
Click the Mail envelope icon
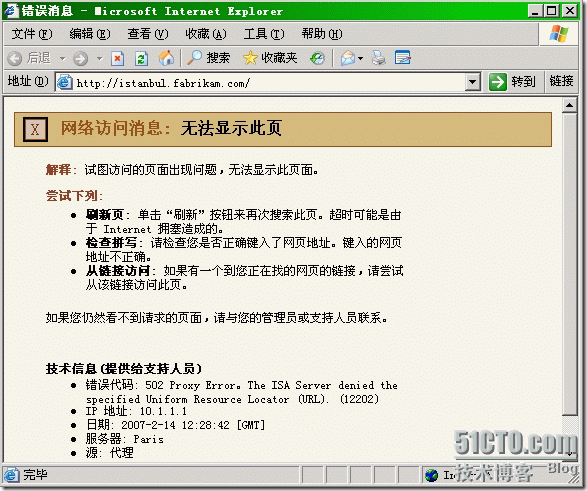tap(347, 58)
